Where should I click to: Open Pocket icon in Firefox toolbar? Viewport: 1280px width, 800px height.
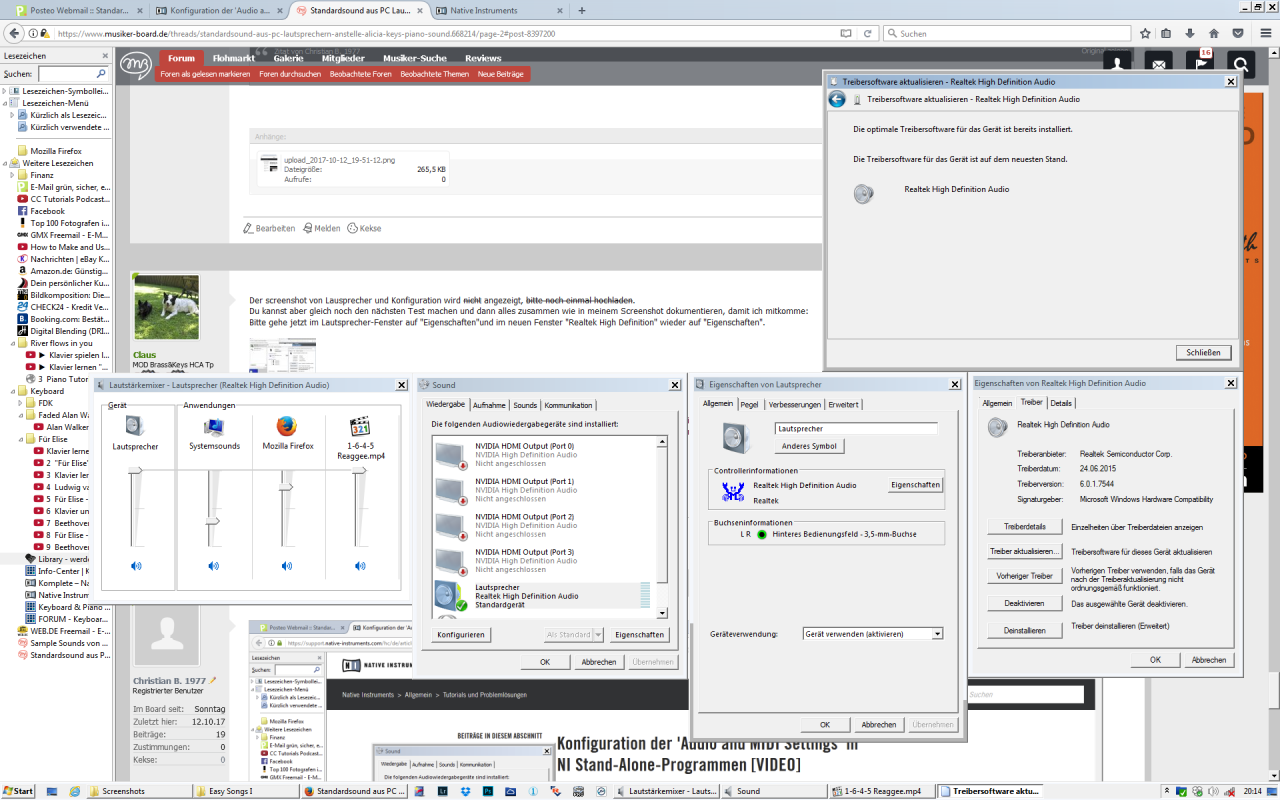click(1238, 33)
